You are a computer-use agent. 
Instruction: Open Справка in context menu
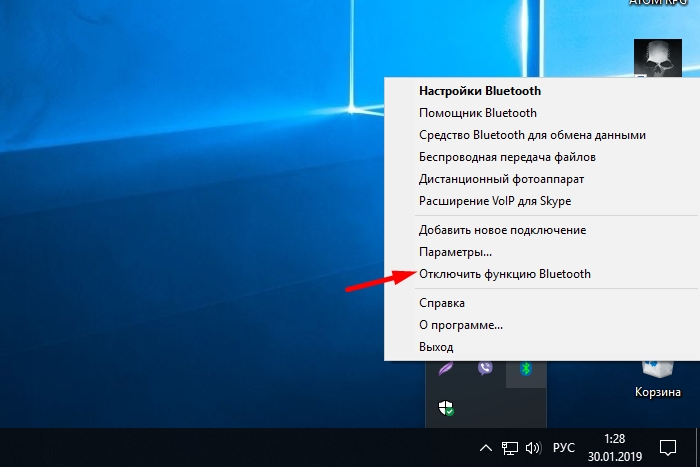tap(542, 303)
